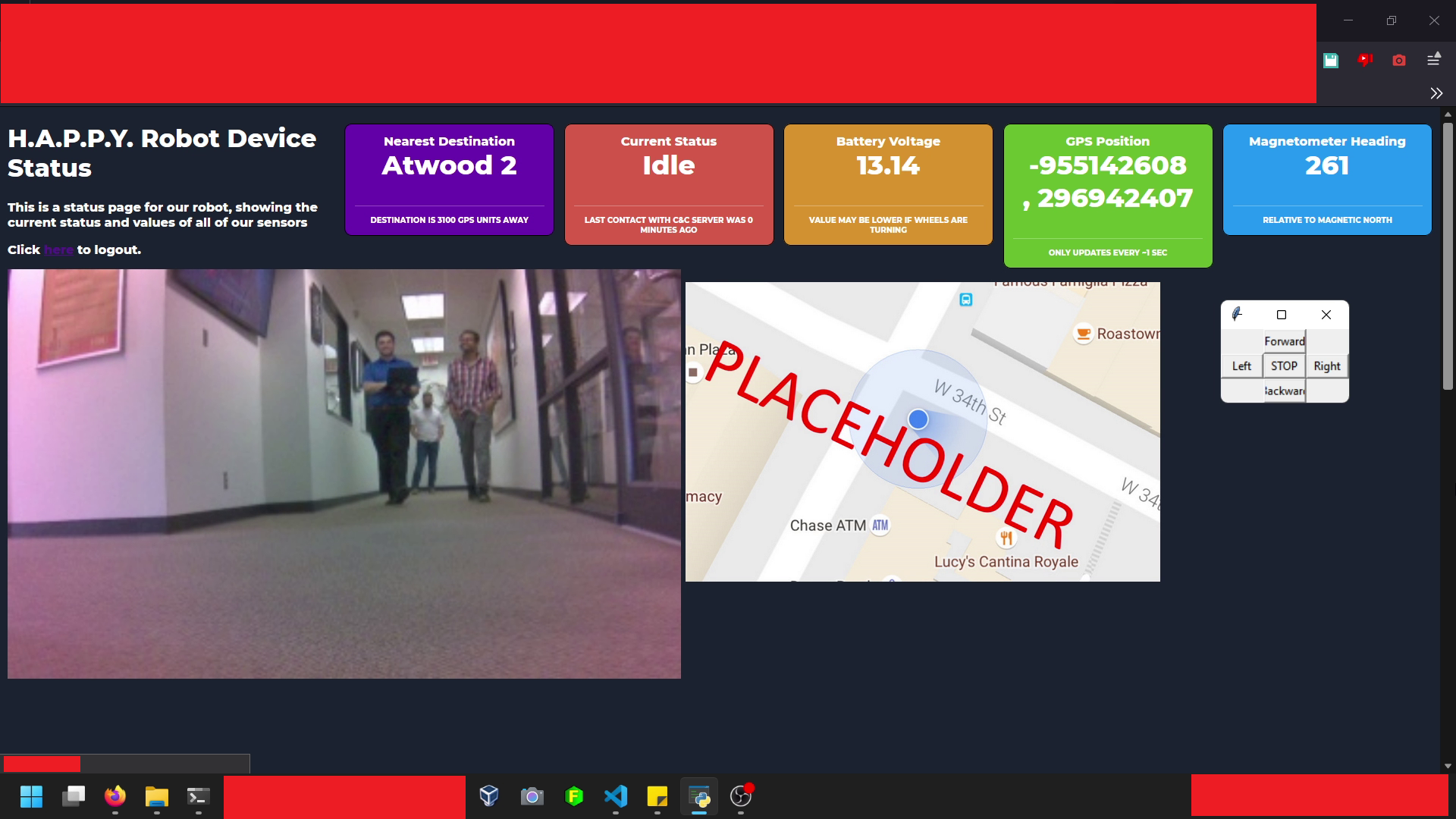The height and width of the screenshot is (819, 1456).
Task: Open VirtualBox cube icon in taskbar
Action: (489, 796)
